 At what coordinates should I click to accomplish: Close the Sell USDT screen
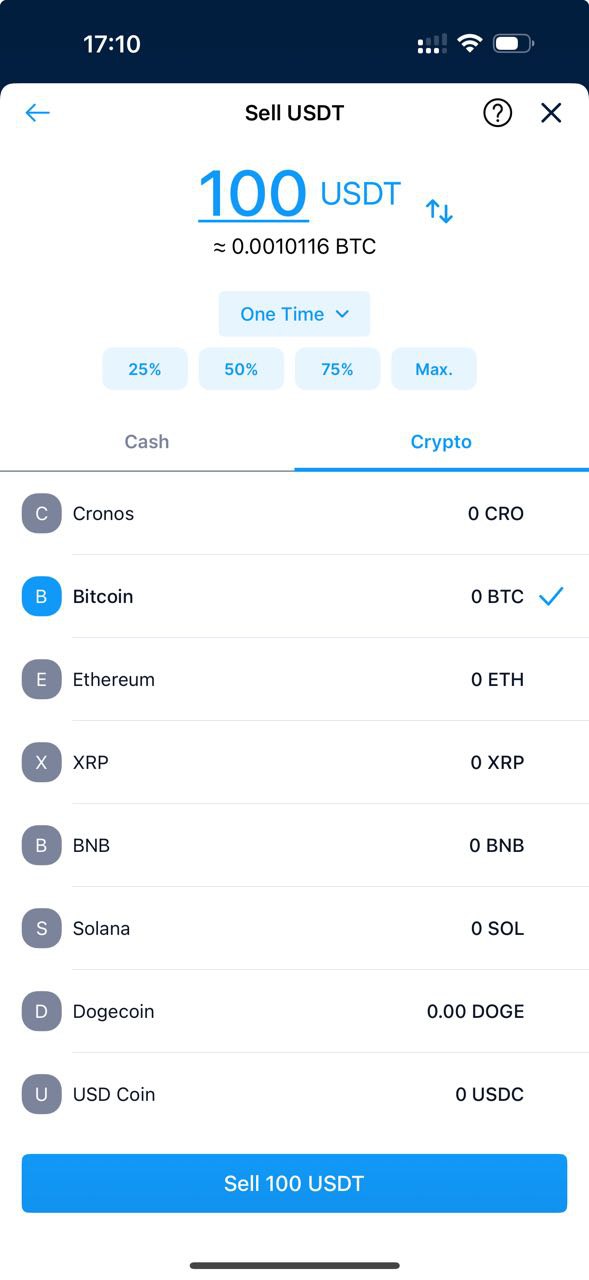tap(551, 113)
